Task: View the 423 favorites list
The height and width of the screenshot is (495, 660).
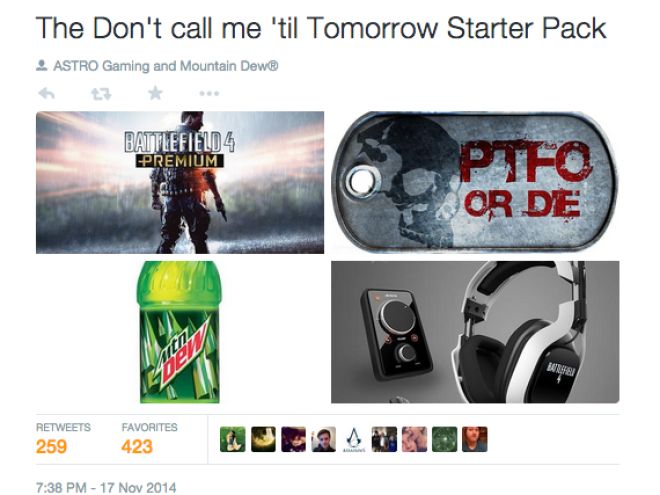Action: point(149,439)
